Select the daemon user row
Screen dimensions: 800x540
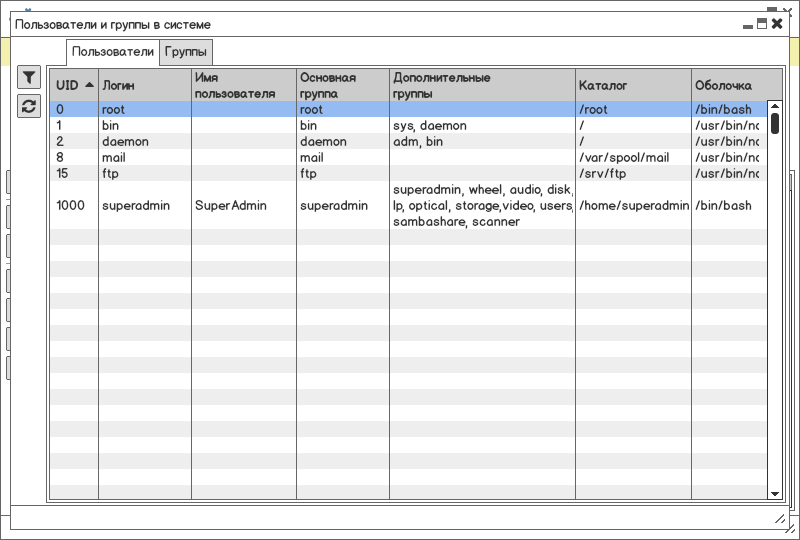pos(408,141)
